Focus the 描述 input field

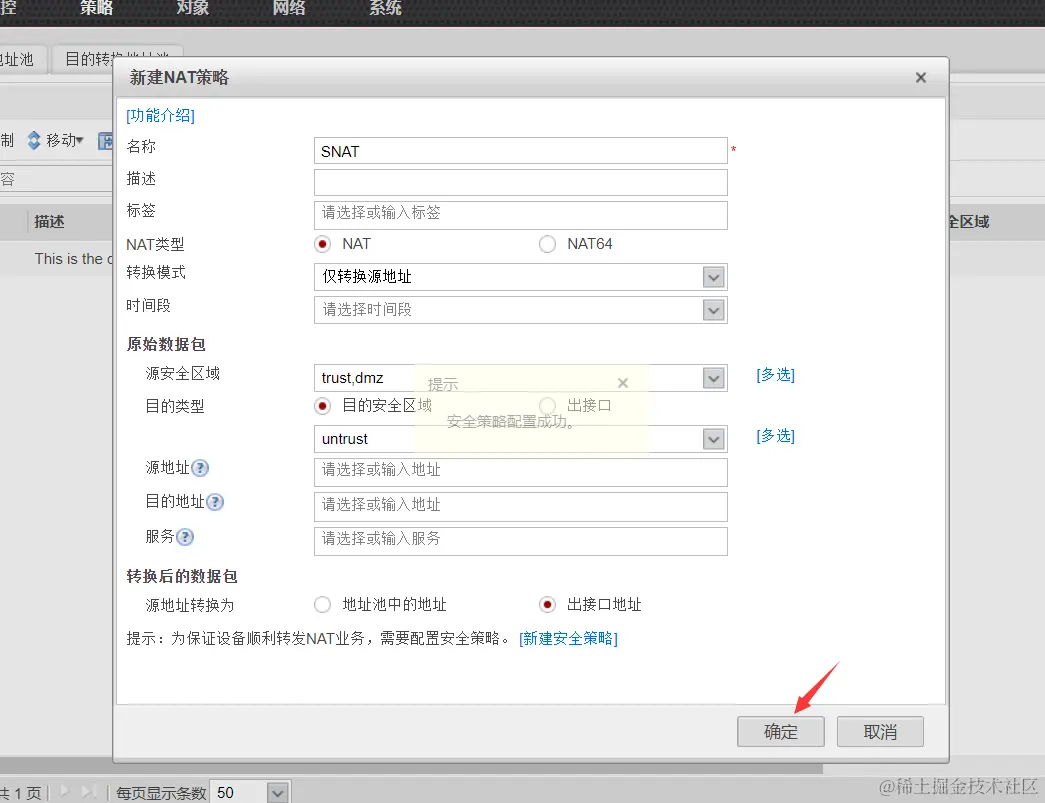(521, 183)
